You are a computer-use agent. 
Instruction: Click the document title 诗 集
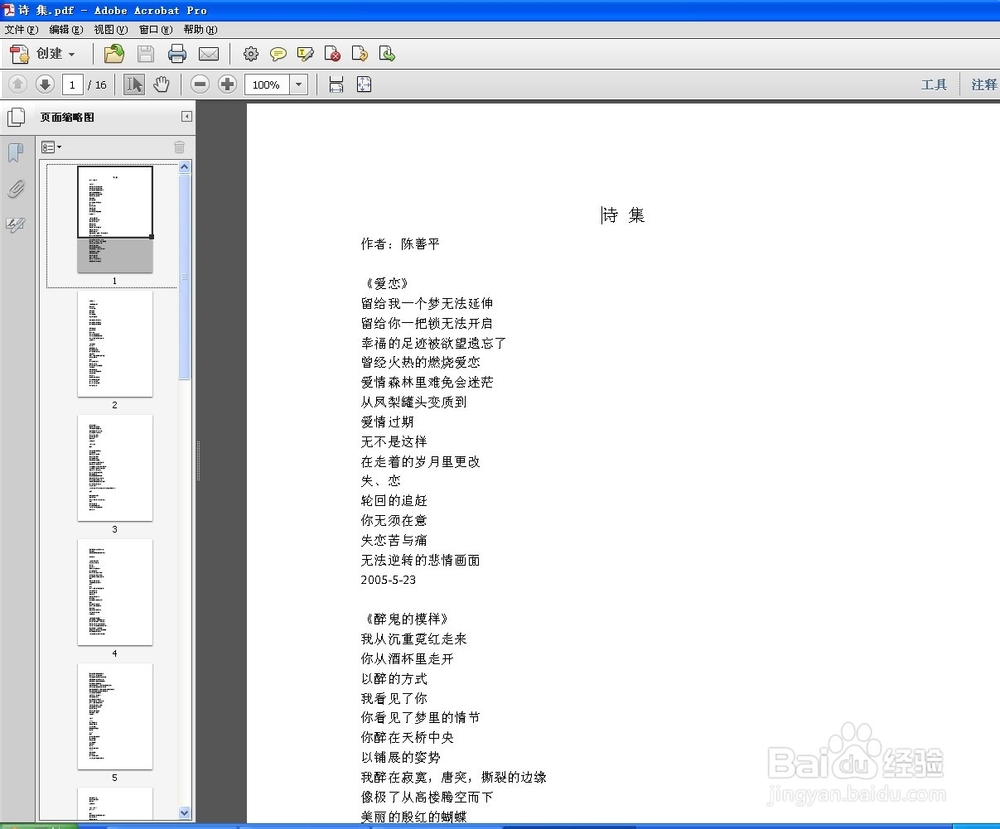624,216
